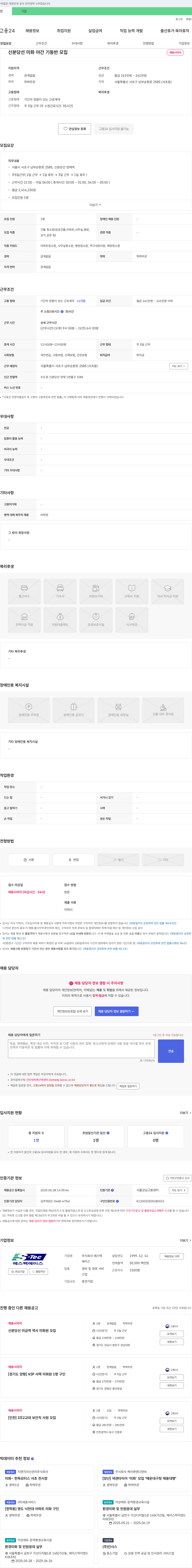Open the 지도 보기 dropdown for 근무 예정지

point(179,366)
